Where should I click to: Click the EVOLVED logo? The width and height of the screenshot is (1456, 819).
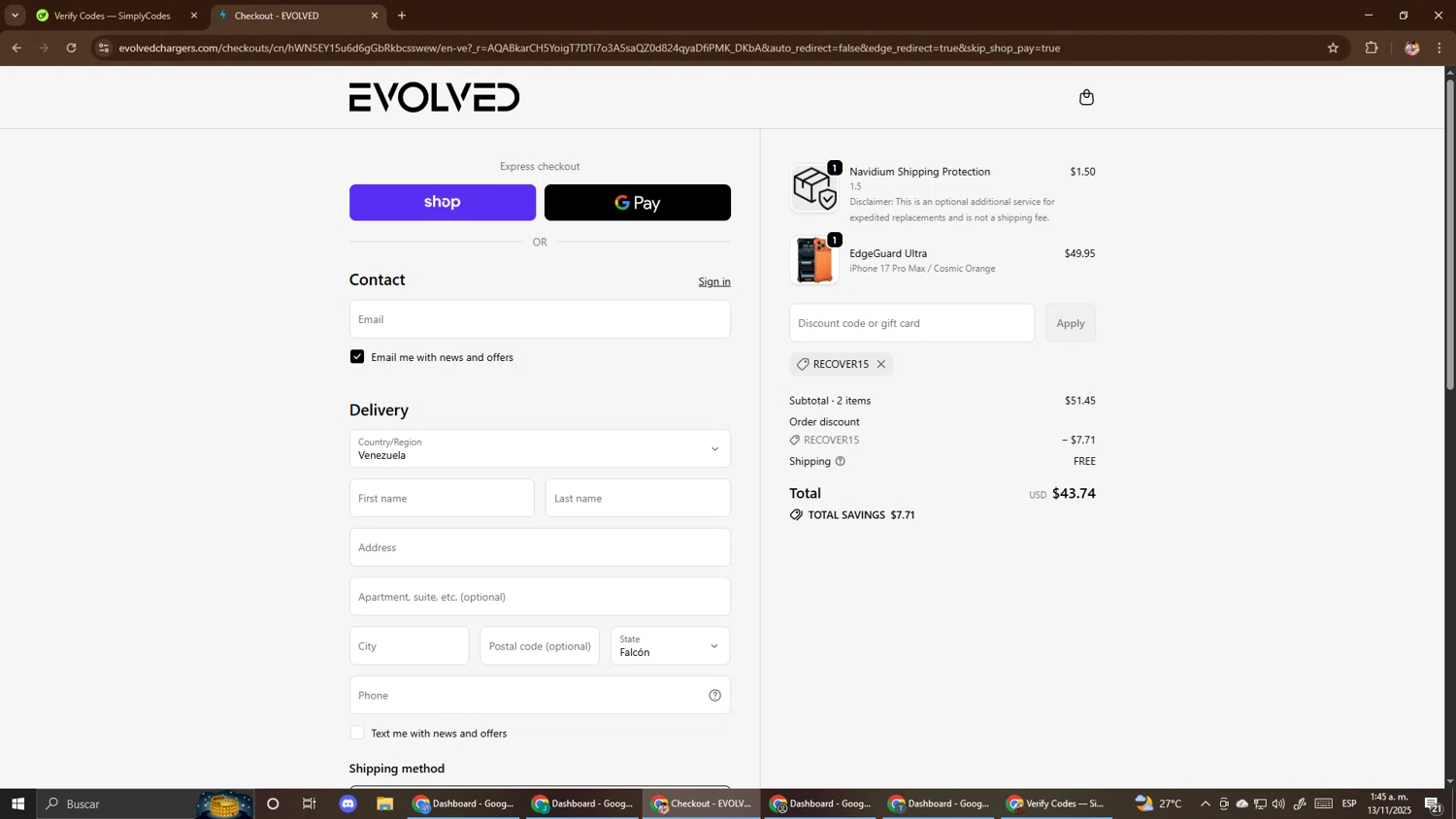point(434,97)
